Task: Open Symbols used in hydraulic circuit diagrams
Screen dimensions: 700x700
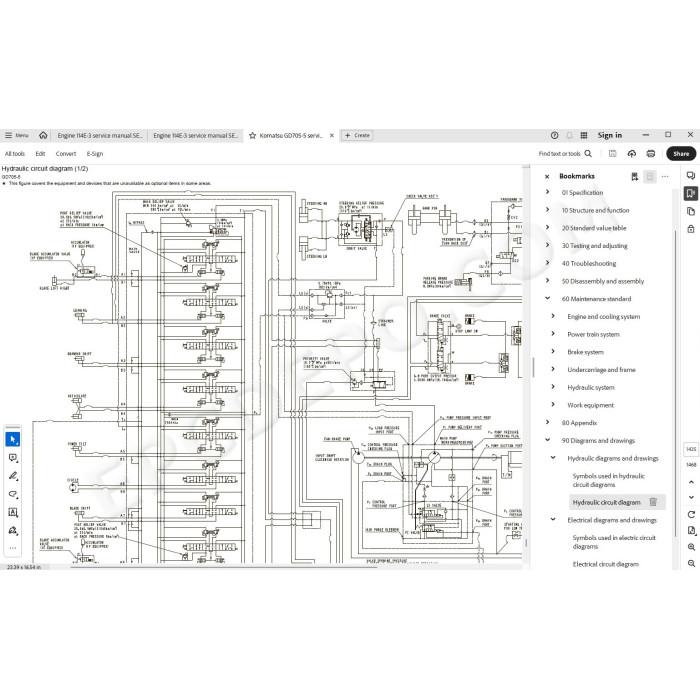Action: coord(608,480)
